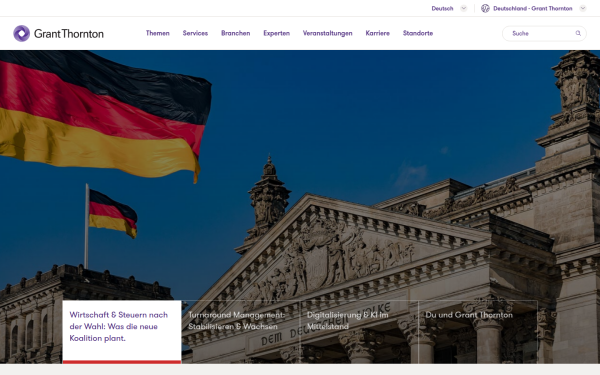Select Turnaround Management slide tab

[x=240, y=331]
